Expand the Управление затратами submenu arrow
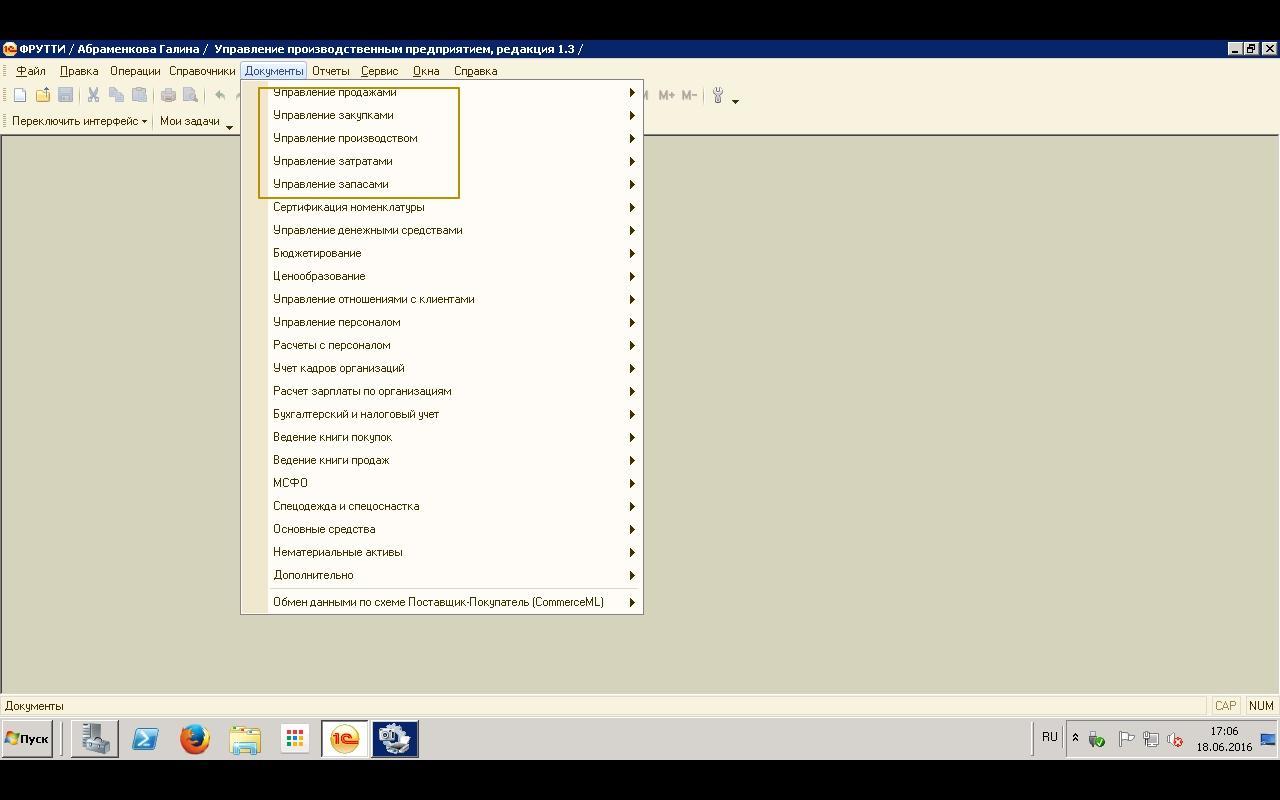1280x800 pixels. (632, 161)
